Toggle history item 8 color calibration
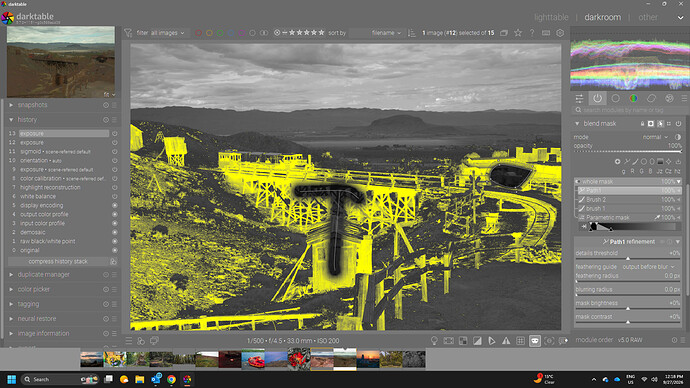 [x=114, y=179]
